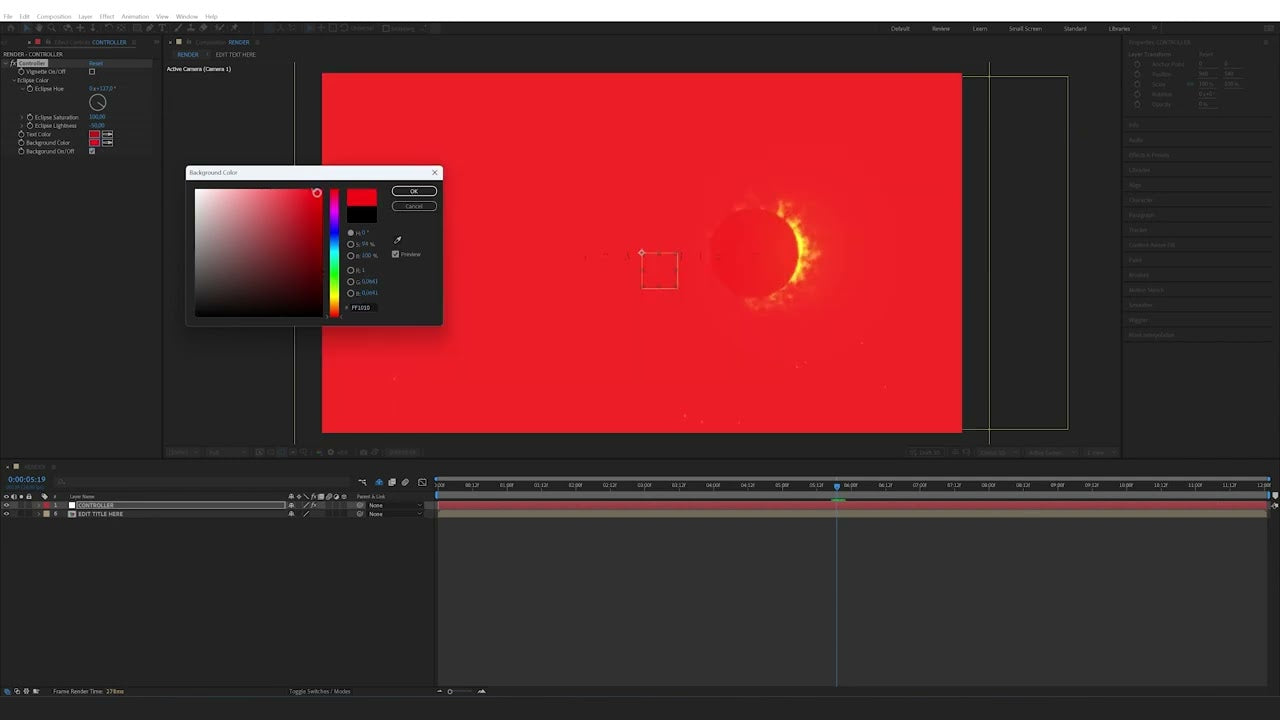Click the Eclipse Saturation stopwatch

[x=30, y=117]
